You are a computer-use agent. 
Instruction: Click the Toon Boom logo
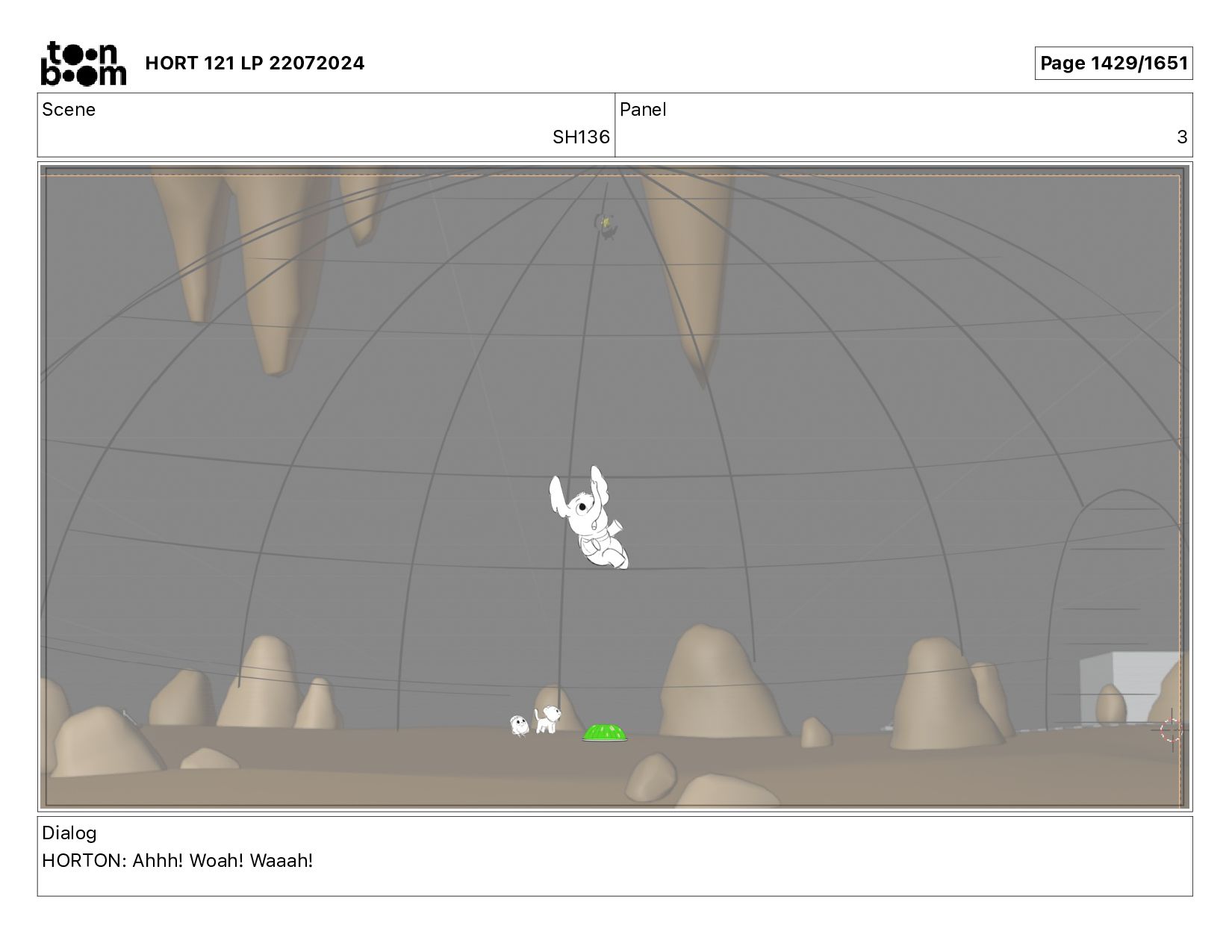pos(83,63)
